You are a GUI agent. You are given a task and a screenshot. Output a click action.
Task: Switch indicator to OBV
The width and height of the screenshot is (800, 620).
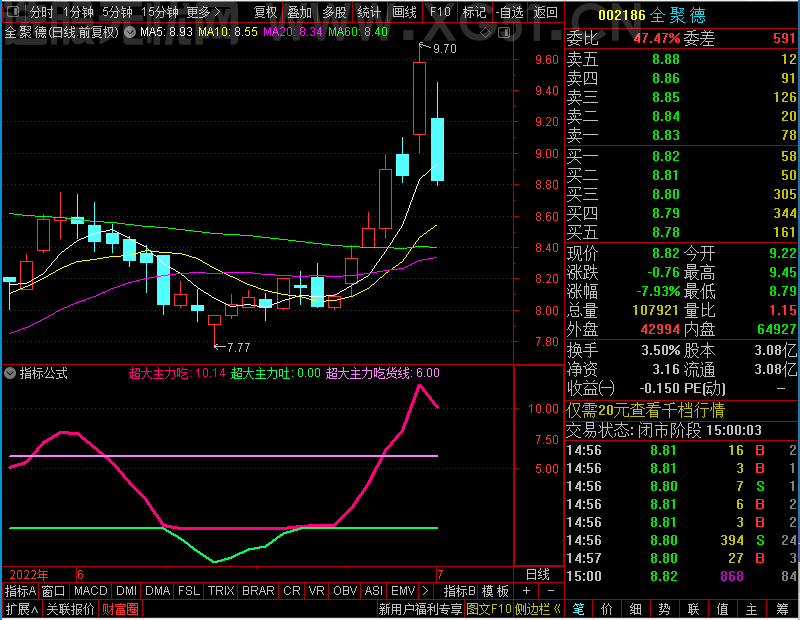[x=345, y=591]
